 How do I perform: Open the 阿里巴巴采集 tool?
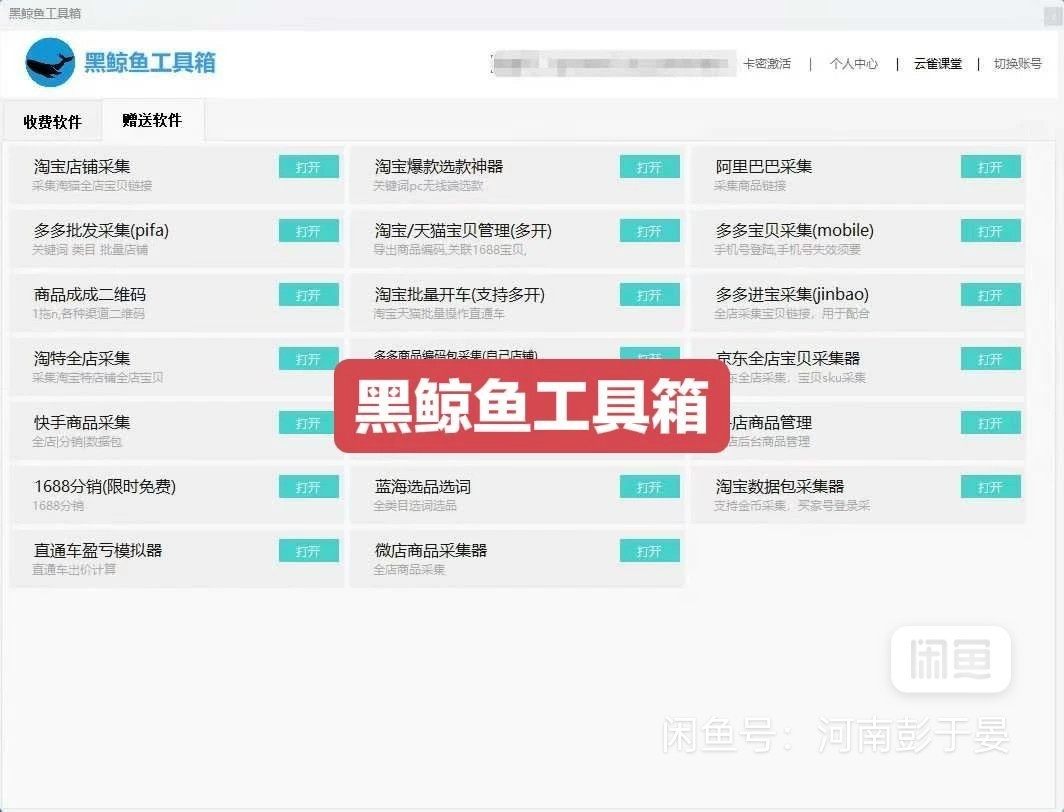[x=991, y=167]
